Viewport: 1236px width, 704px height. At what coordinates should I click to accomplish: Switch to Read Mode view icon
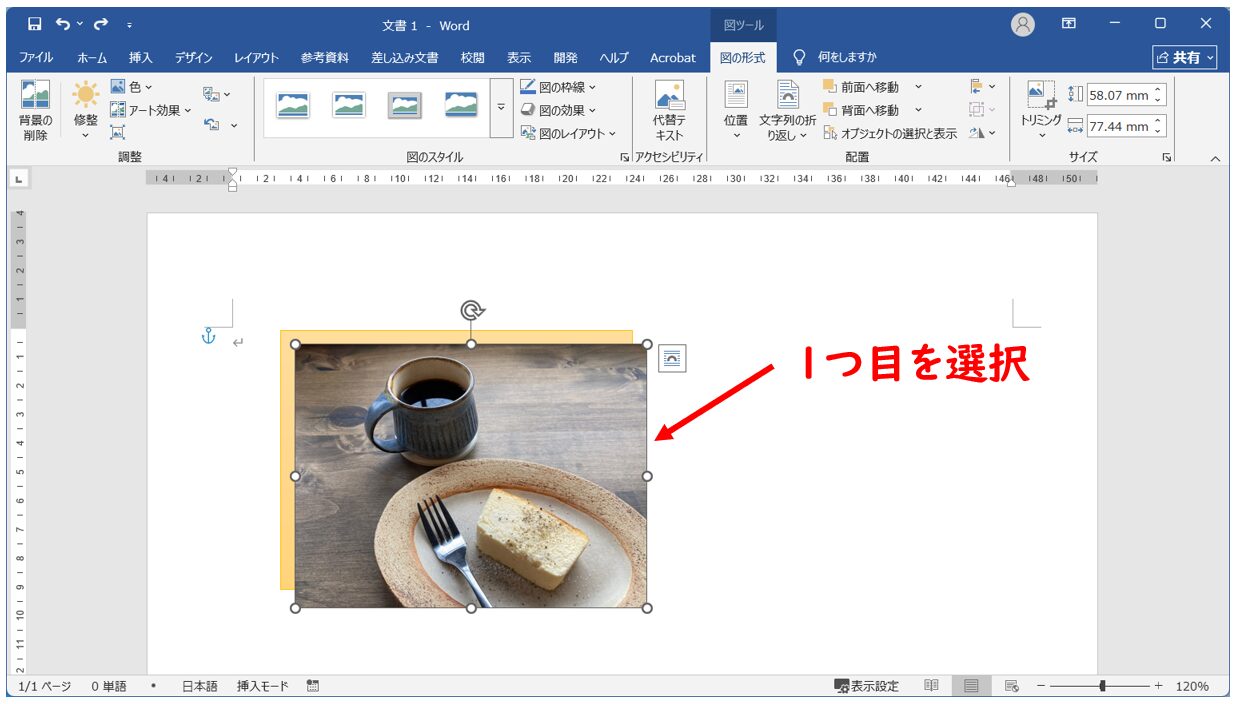[x=931, y=686]
